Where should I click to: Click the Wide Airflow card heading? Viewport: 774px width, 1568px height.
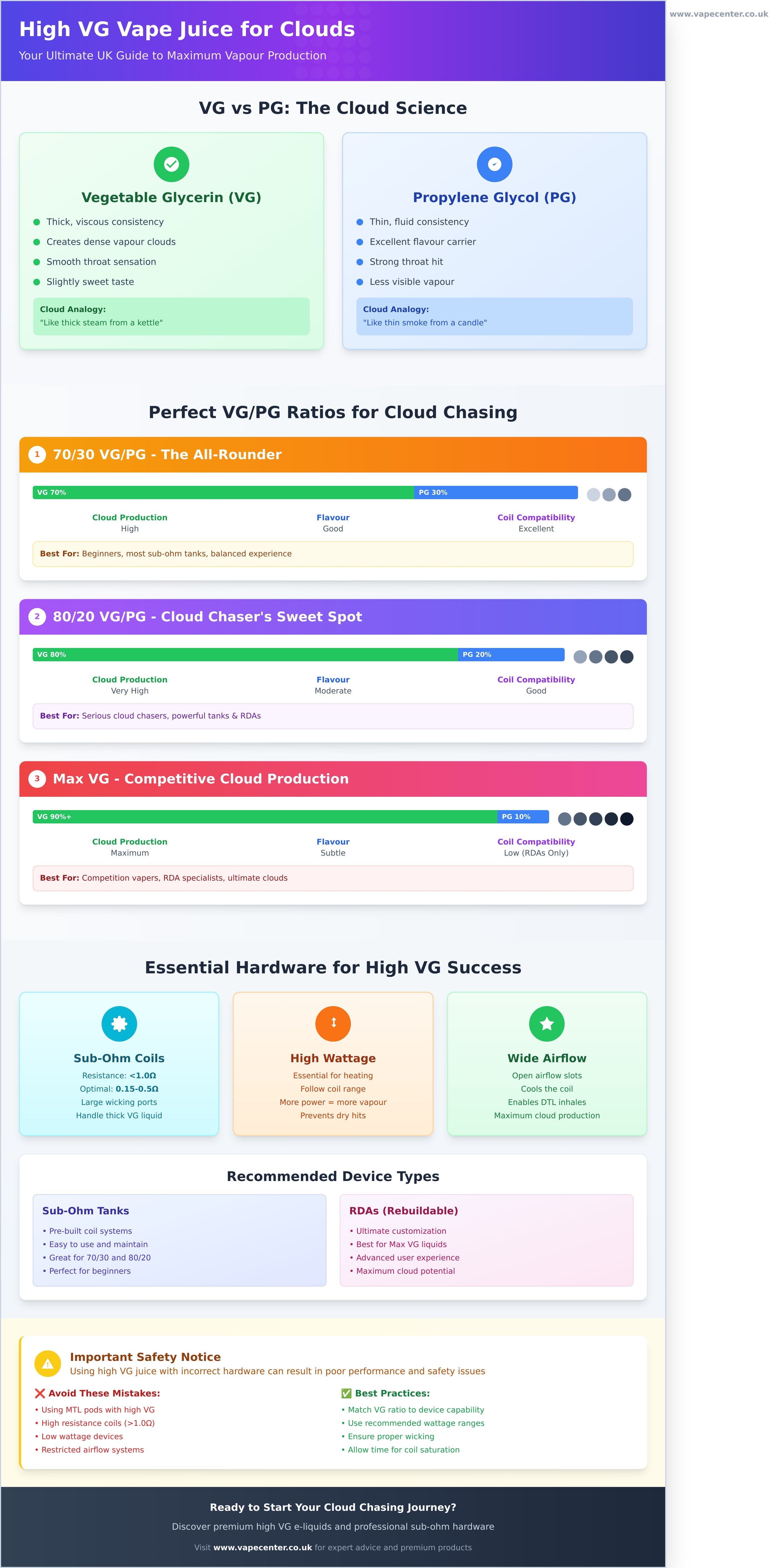coord(546,1058)
